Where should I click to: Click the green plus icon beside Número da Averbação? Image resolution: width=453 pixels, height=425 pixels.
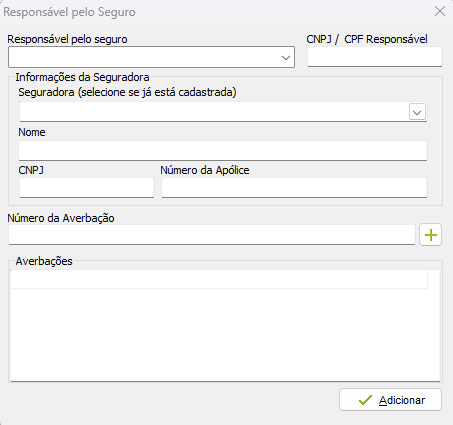click(x=430, y=235)
